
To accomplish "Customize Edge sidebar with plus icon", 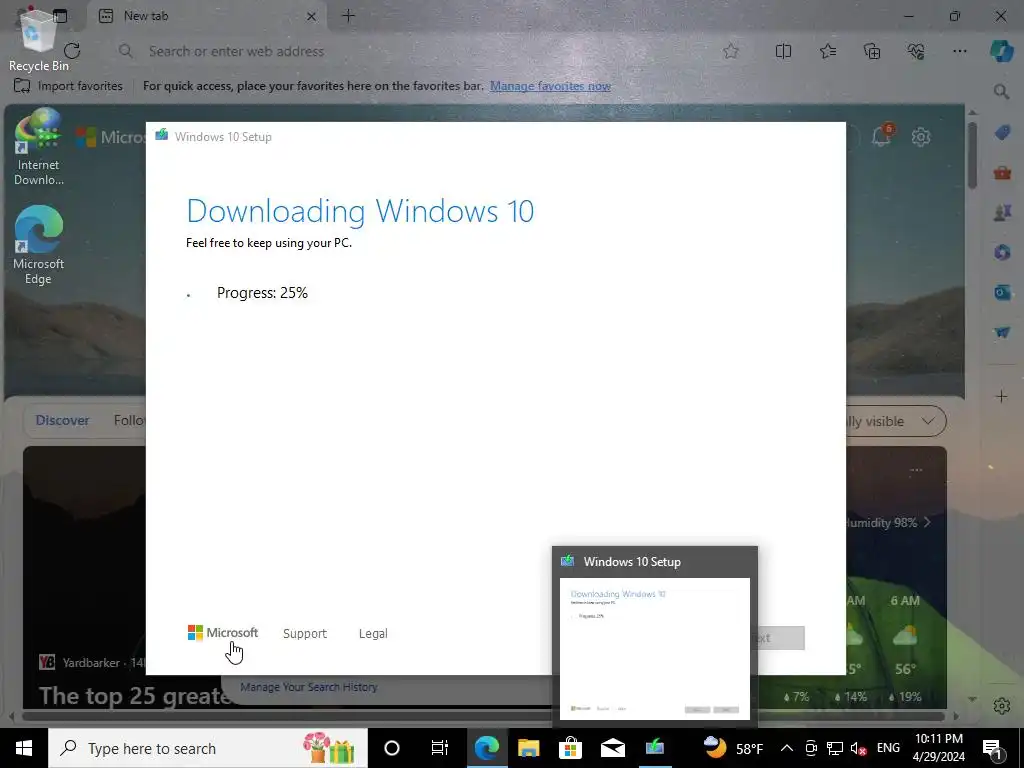I will 1001,396.
